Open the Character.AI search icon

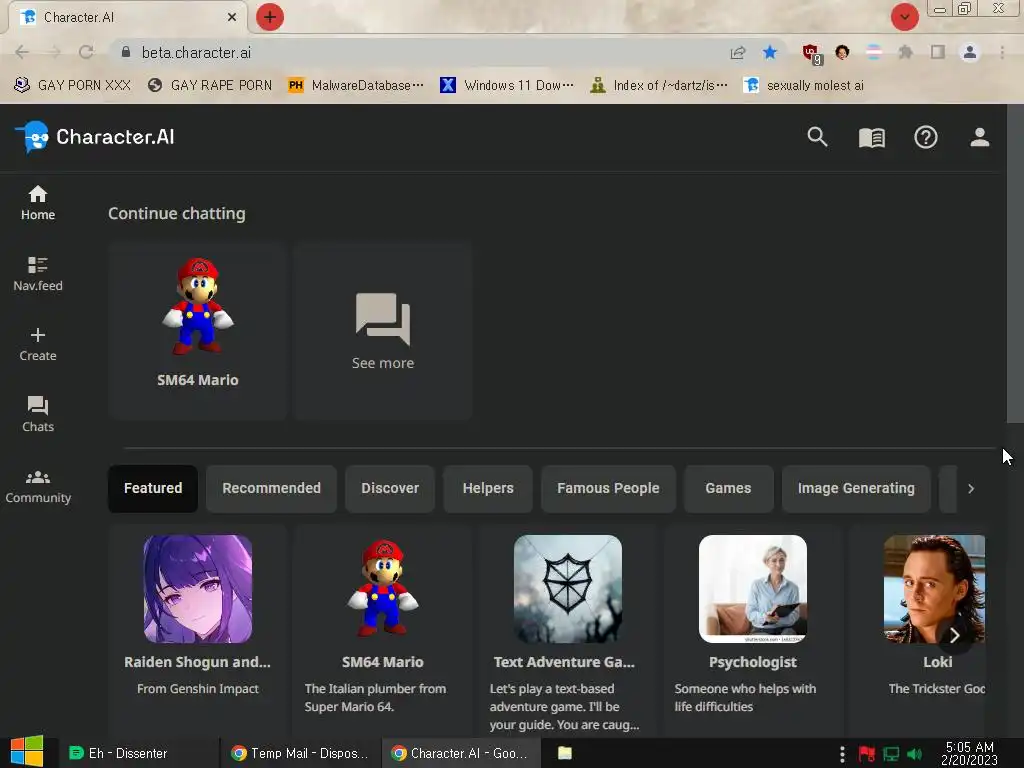click(817, 137)
